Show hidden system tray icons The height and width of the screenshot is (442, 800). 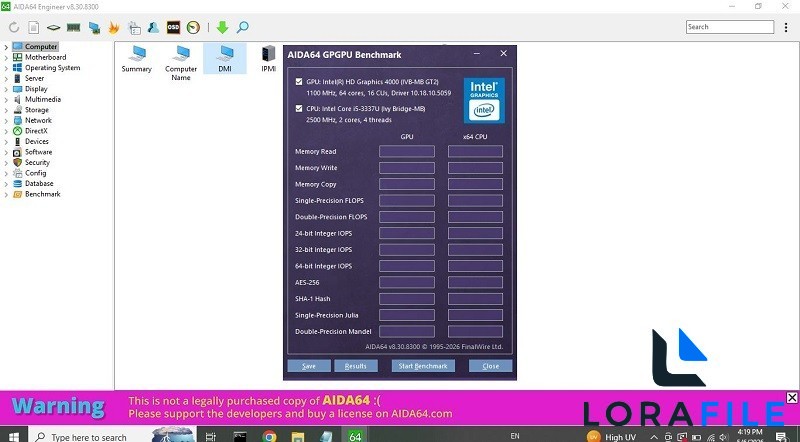click(654, 437)
